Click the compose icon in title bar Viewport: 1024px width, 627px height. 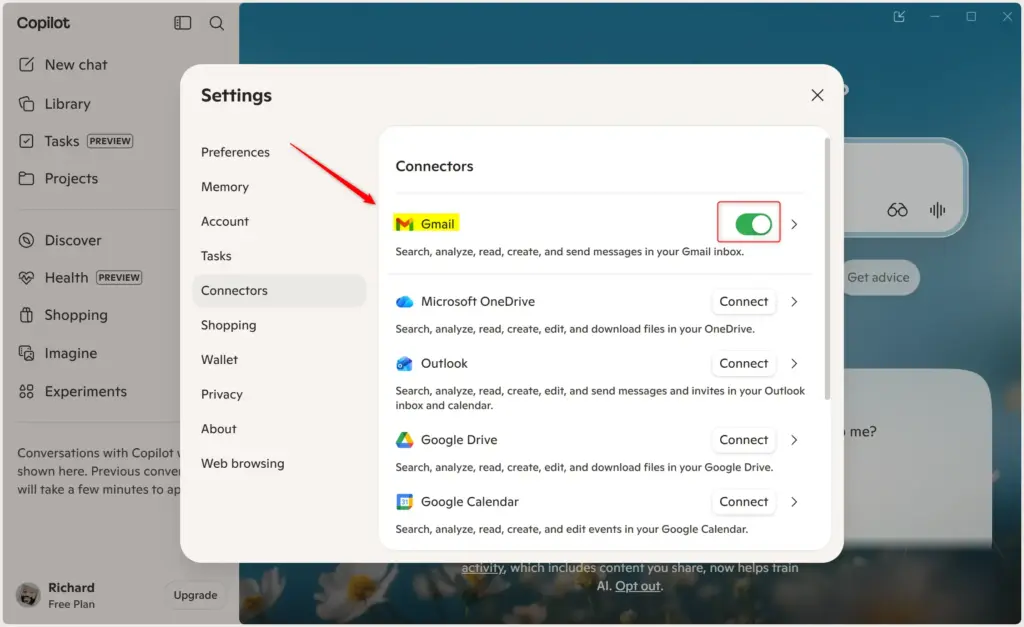(899, 16)
